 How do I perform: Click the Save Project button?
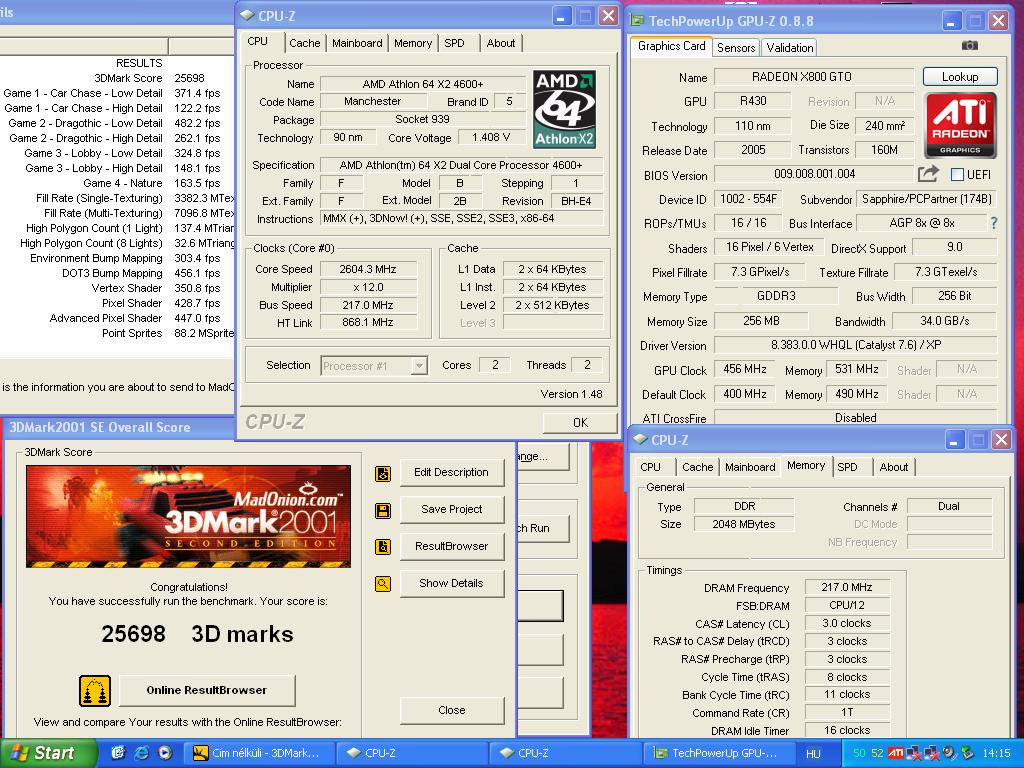point(451,509)
